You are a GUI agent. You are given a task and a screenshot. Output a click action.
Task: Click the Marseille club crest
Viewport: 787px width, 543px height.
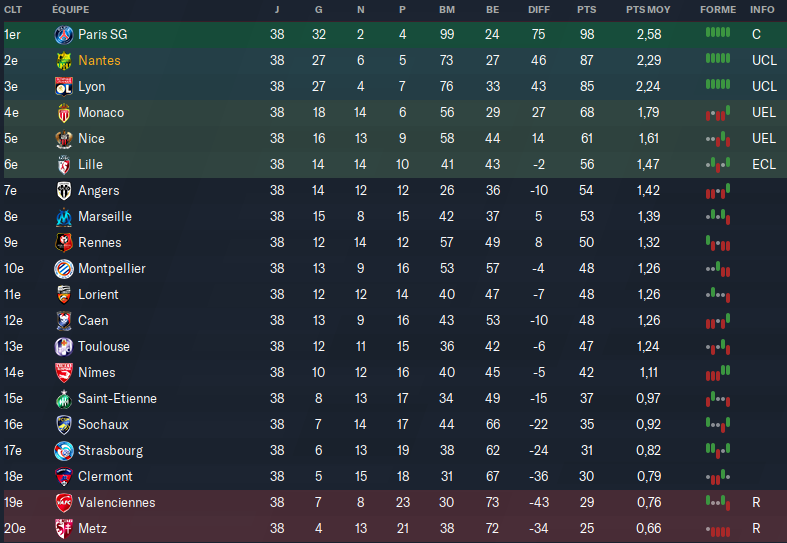[x=64, y=217]
